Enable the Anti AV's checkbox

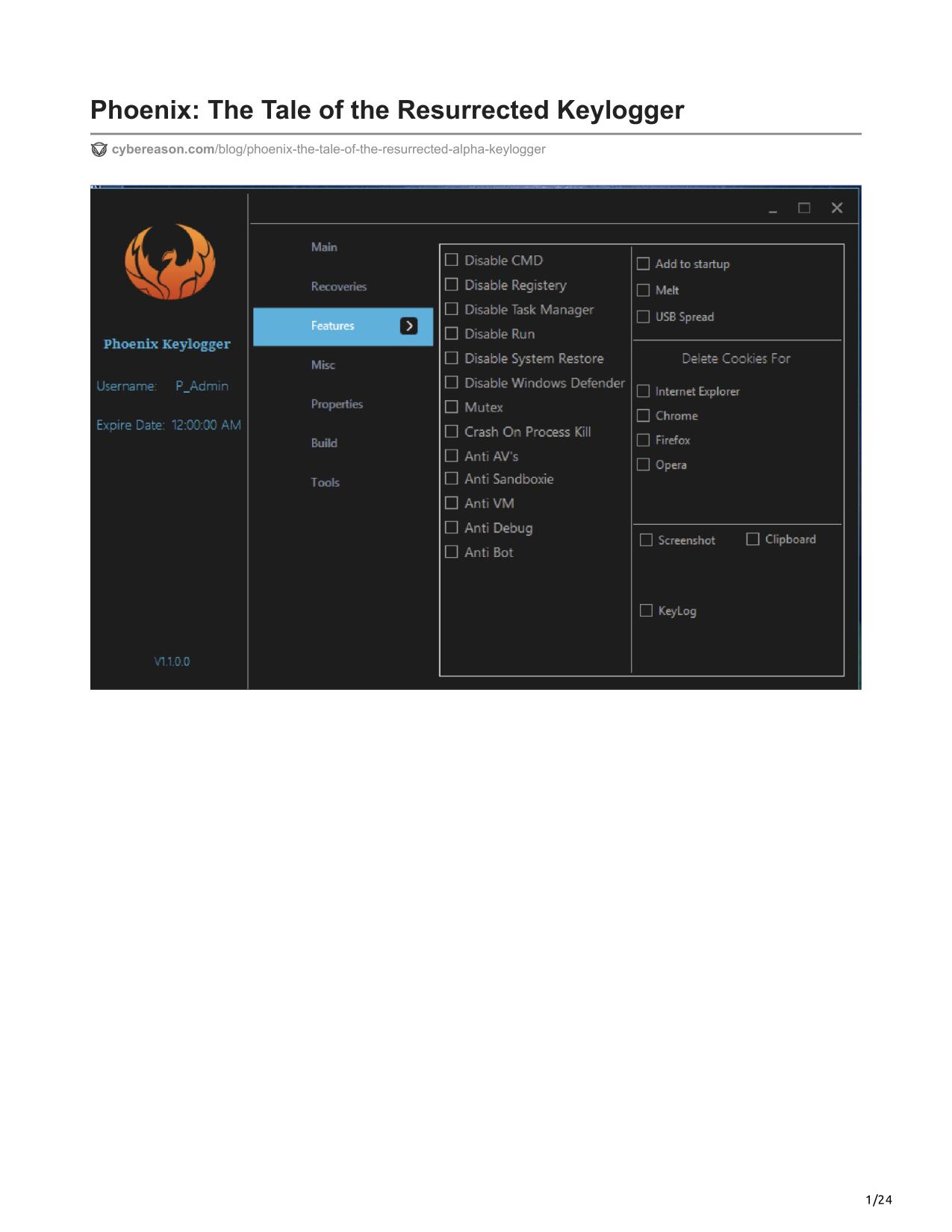[x=452, y=455]
